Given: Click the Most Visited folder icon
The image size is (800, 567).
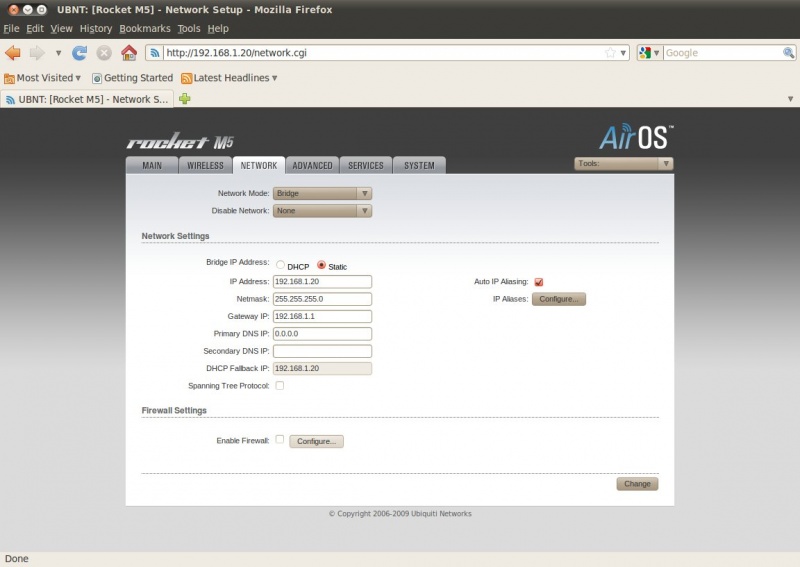Looking at the screenshot, I should tap(9, 78).
